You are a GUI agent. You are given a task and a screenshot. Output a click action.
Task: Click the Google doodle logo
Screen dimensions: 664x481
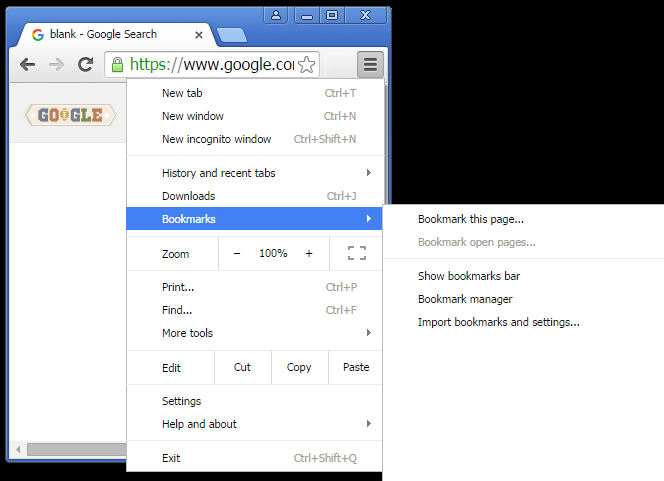pos(70,115)
